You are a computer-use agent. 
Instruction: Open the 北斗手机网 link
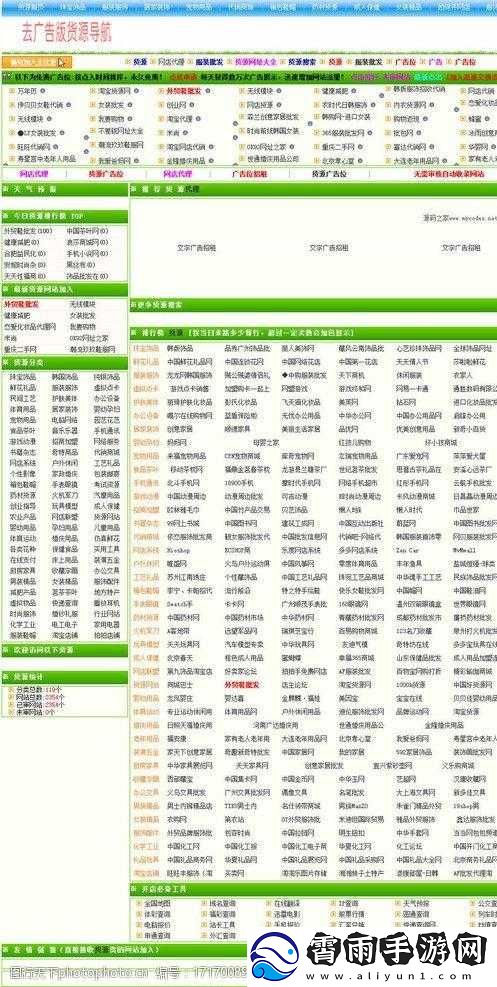pos(183,483)
